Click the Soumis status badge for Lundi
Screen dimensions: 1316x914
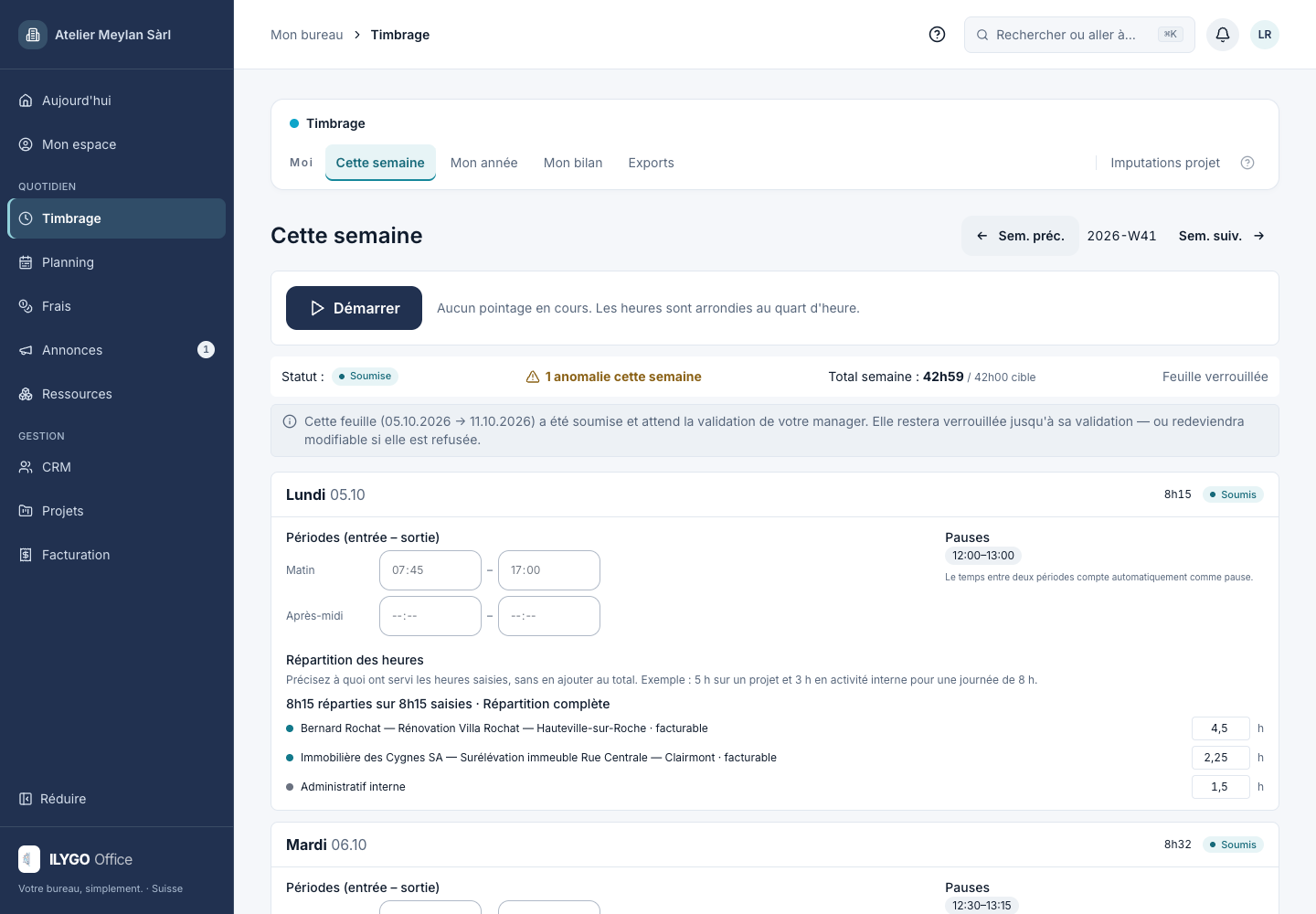pos(1233,494)
